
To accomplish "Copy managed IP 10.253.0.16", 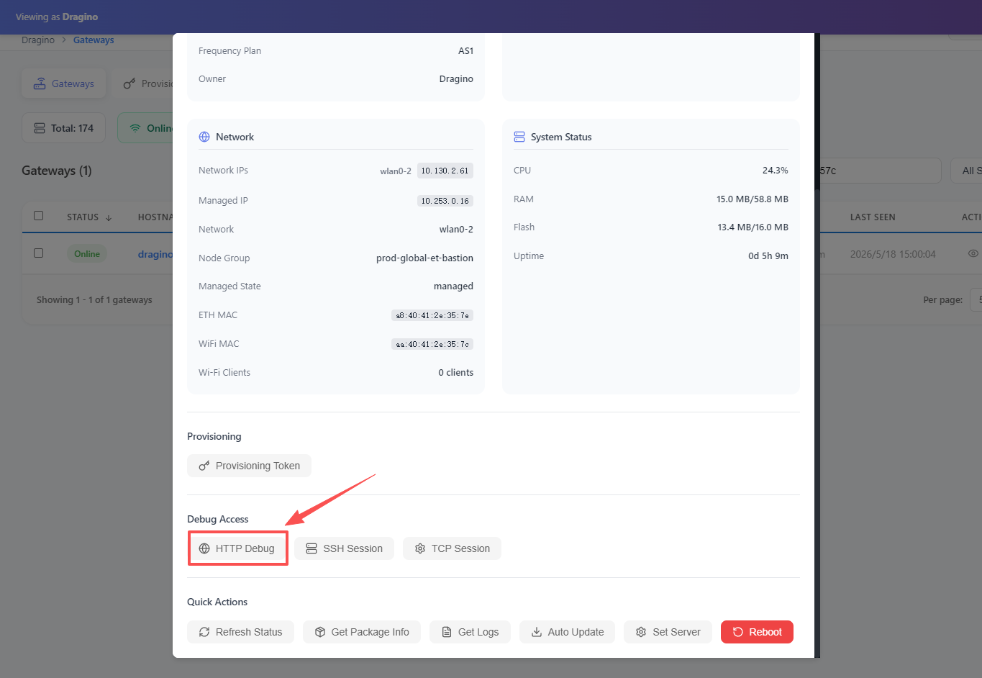I will (x=445, y=201).
